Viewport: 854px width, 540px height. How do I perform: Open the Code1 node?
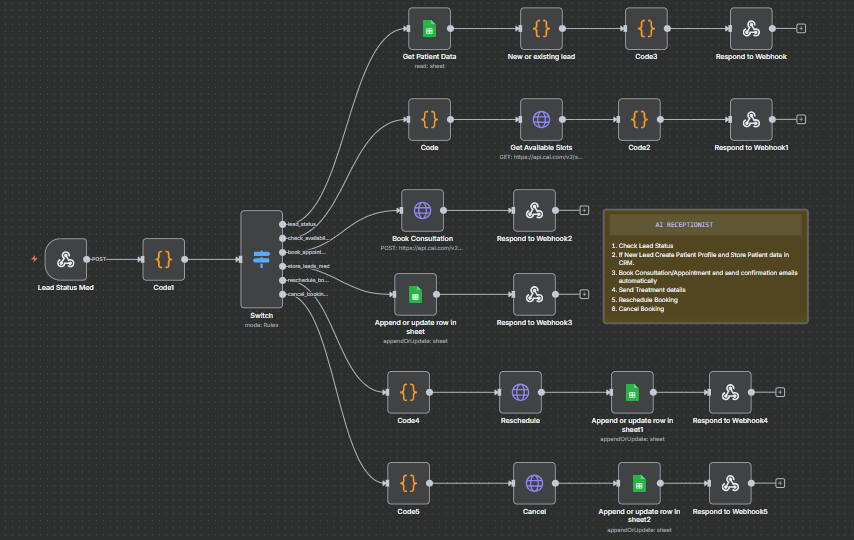pyautogui.click(x=164, y=259)
